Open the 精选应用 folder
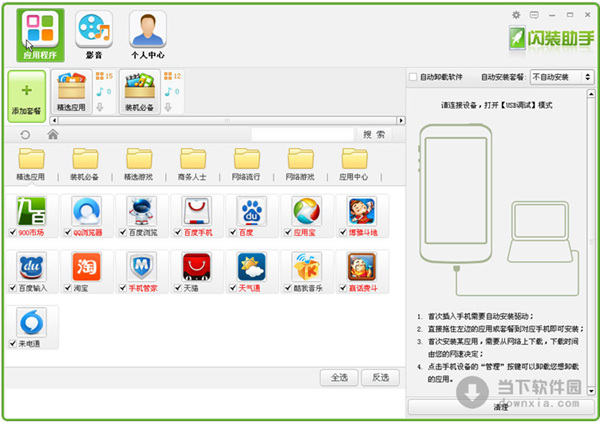The height and width of the screenshot is (422, 600). [31, 165]
